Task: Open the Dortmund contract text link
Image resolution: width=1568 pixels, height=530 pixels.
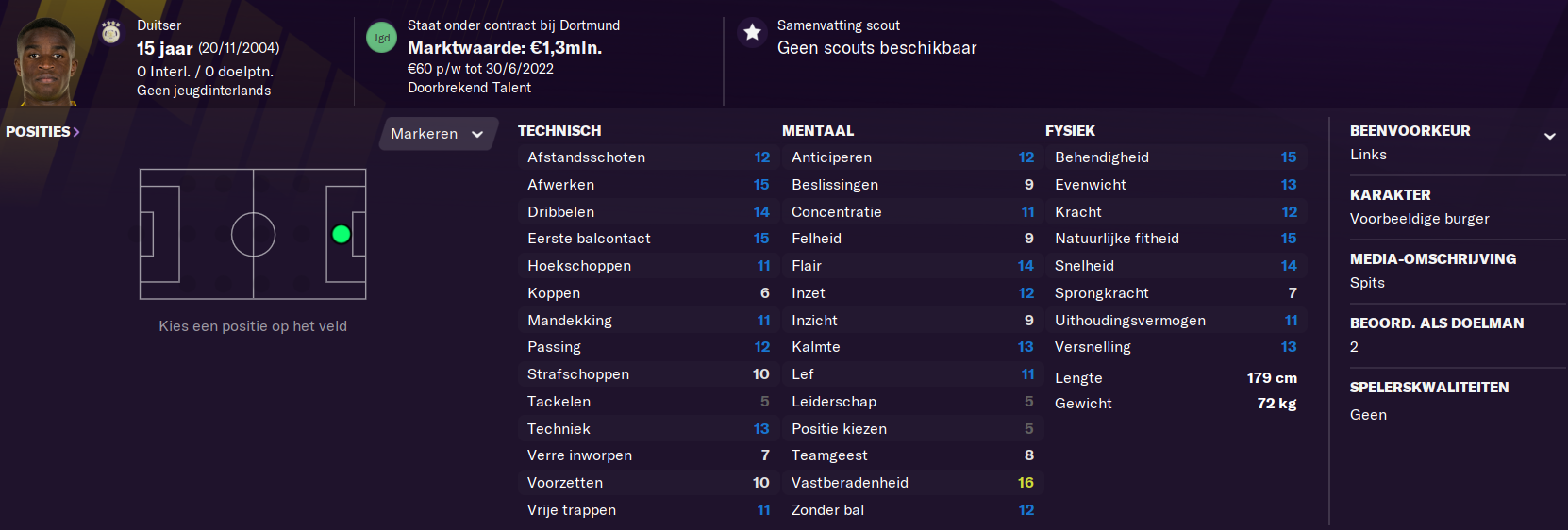Action: [x=513, y=25]
